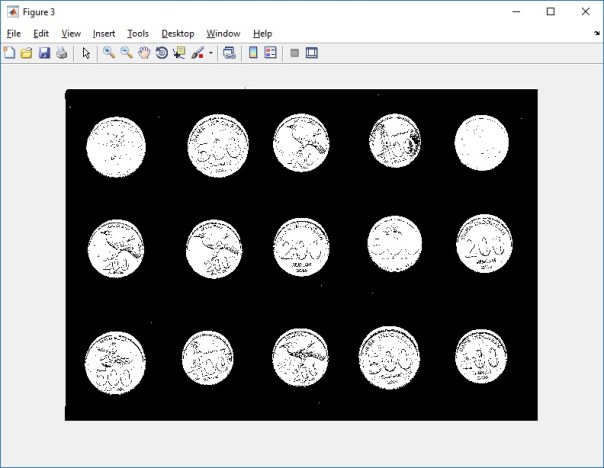Choose the Data Cursor tool
The height and width of the screenshot is (468, 604).
tap(179, 53)
